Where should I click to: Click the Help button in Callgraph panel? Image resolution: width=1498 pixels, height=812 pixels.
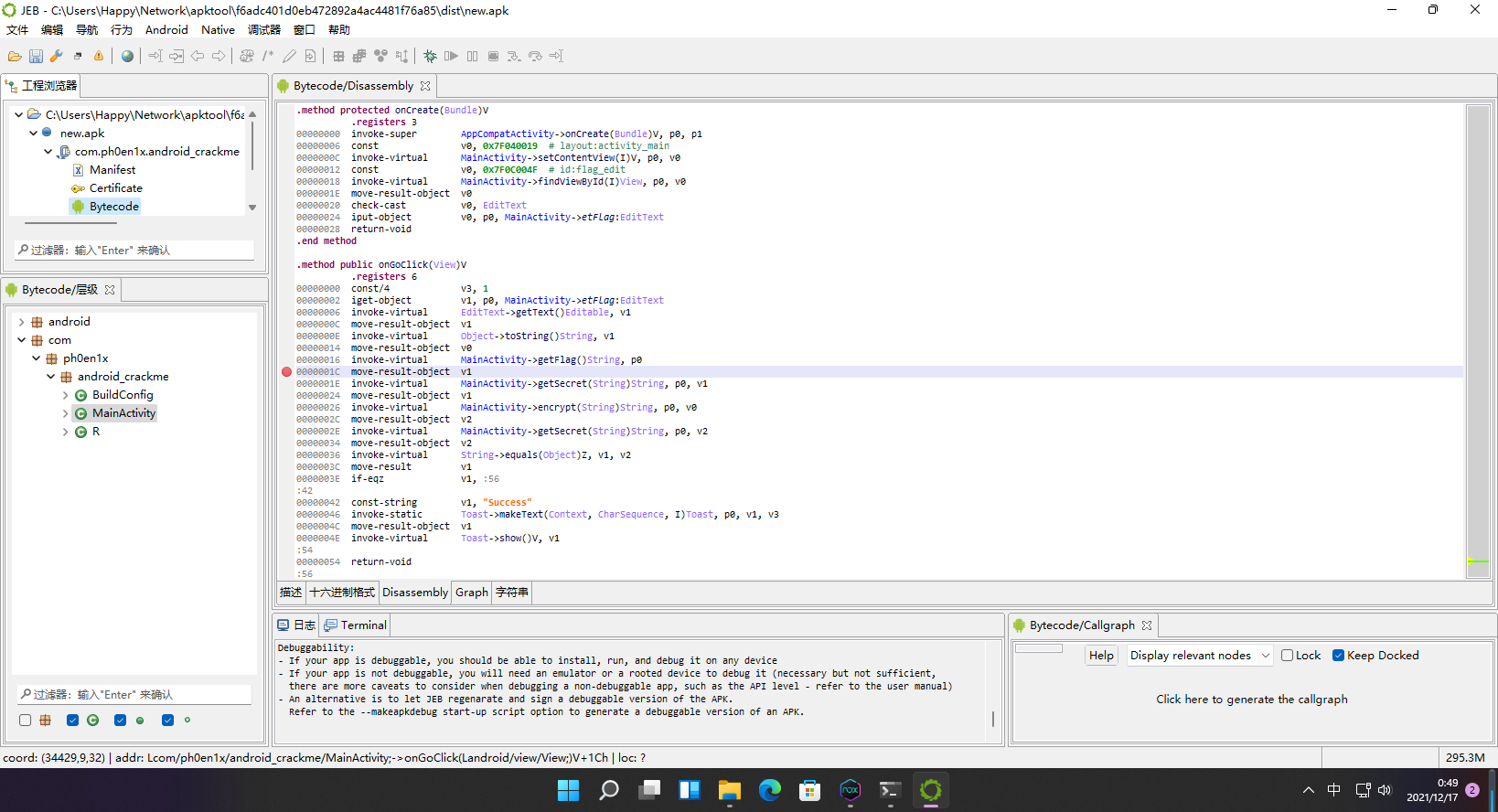pos(1101,656)
